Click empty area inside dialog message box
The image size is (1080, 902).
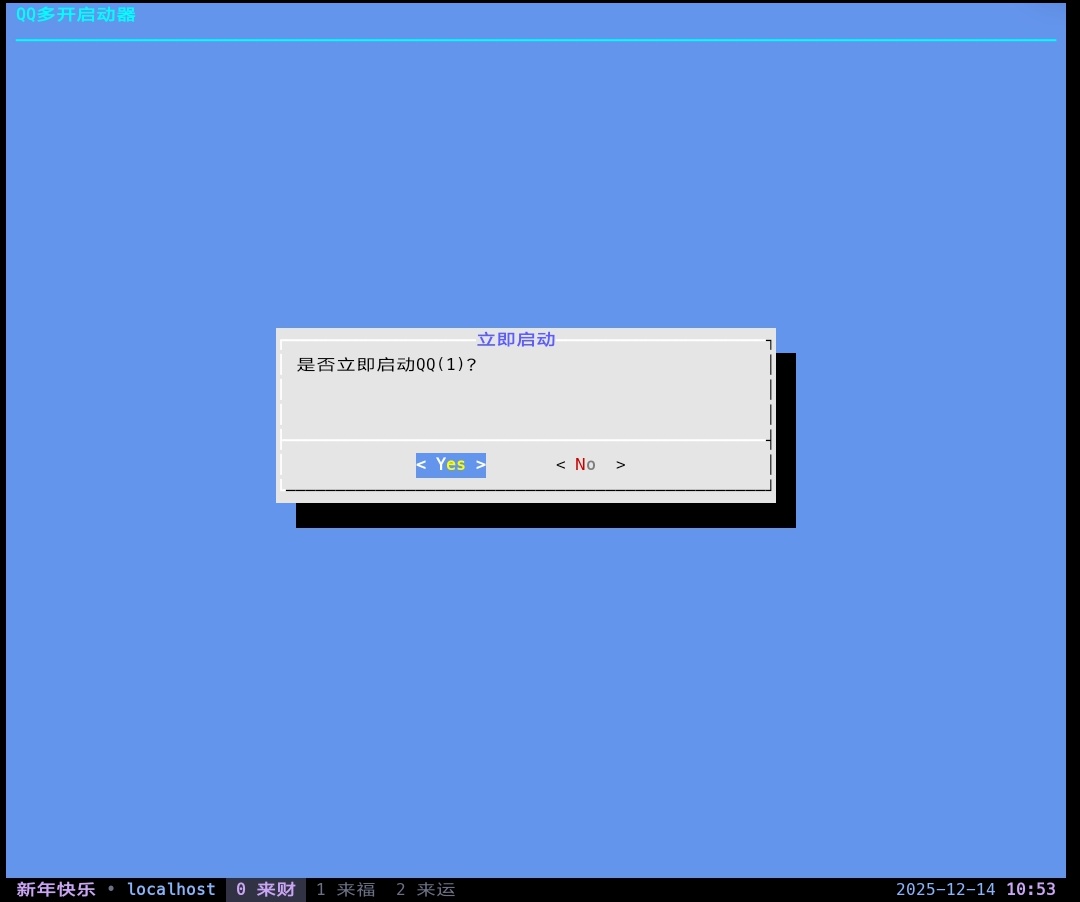pos(526,405)
